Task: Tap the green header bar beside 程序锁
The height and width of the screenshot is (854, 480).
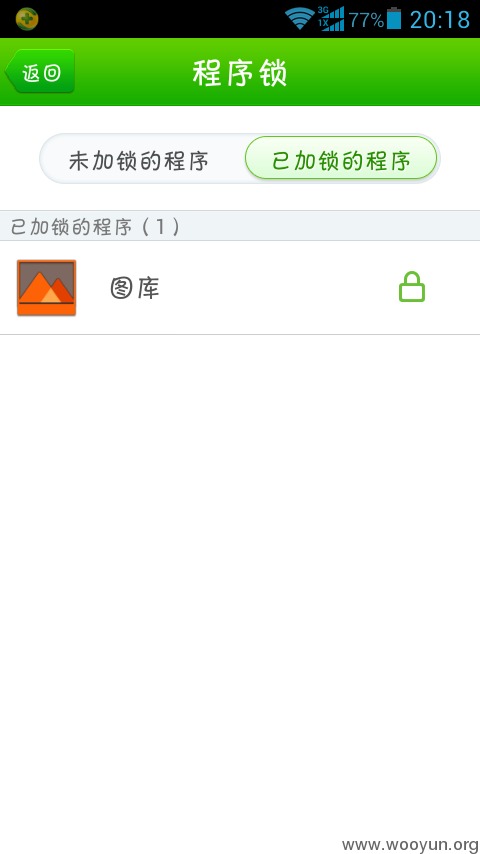Action: (381, 72)
